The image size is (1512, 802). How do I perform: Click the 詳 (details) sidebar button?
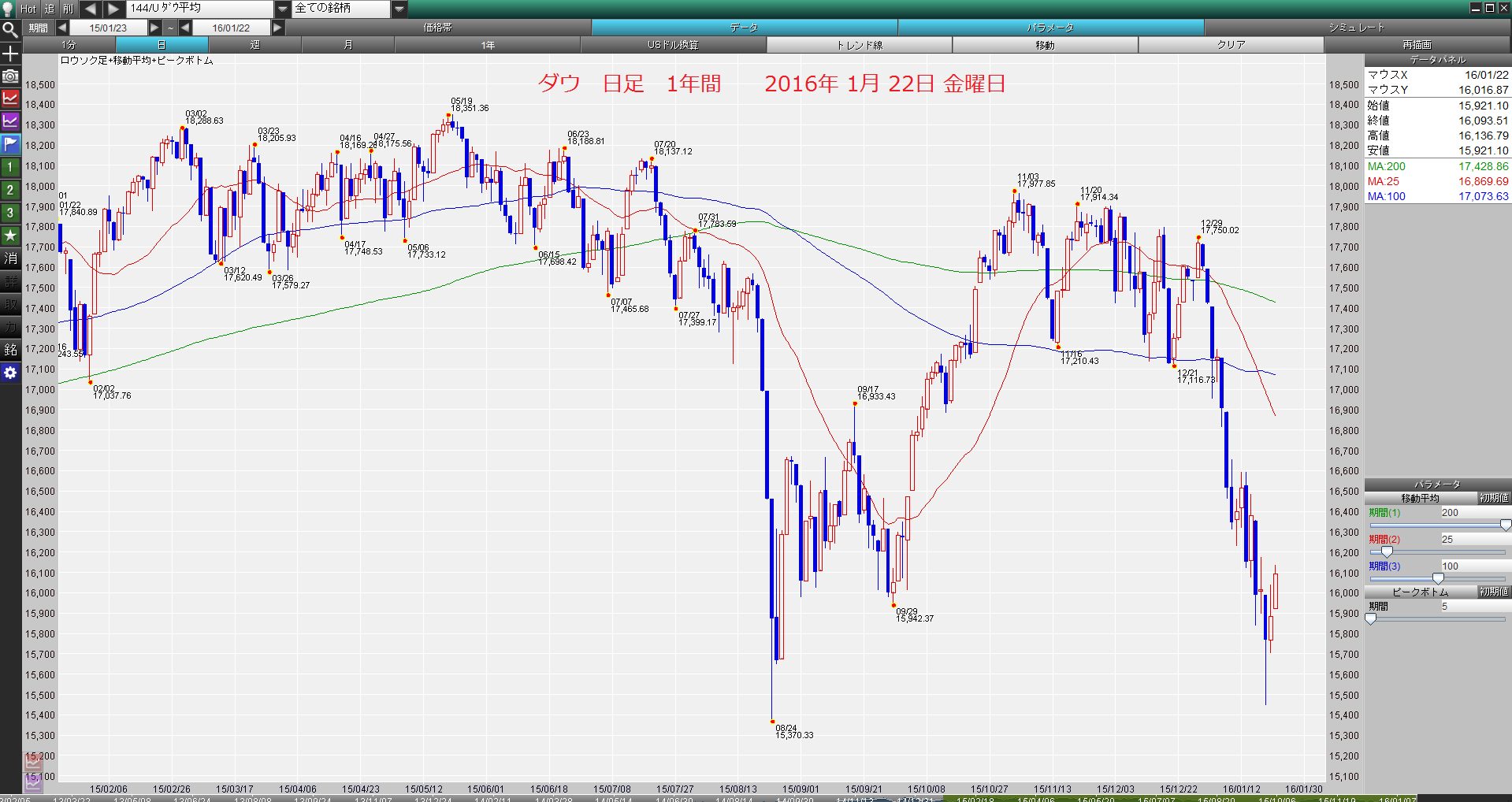pyautogui.click(x=10, y=281)
